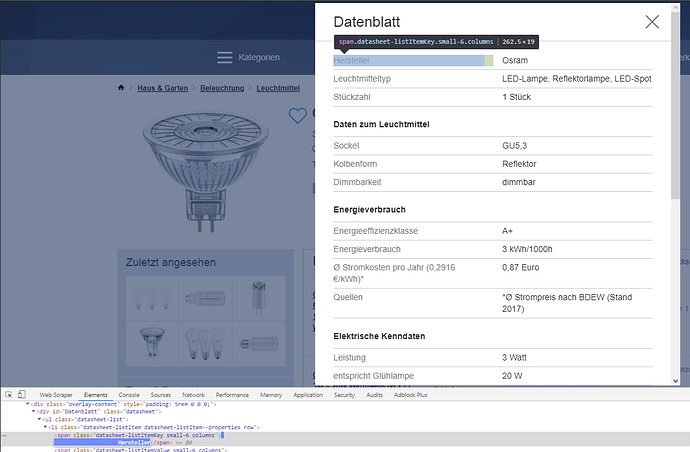Open the Network tab in DevTools
Image resolution: width=690 pixels, height=452 pixels.
click(x=193, y=395)
